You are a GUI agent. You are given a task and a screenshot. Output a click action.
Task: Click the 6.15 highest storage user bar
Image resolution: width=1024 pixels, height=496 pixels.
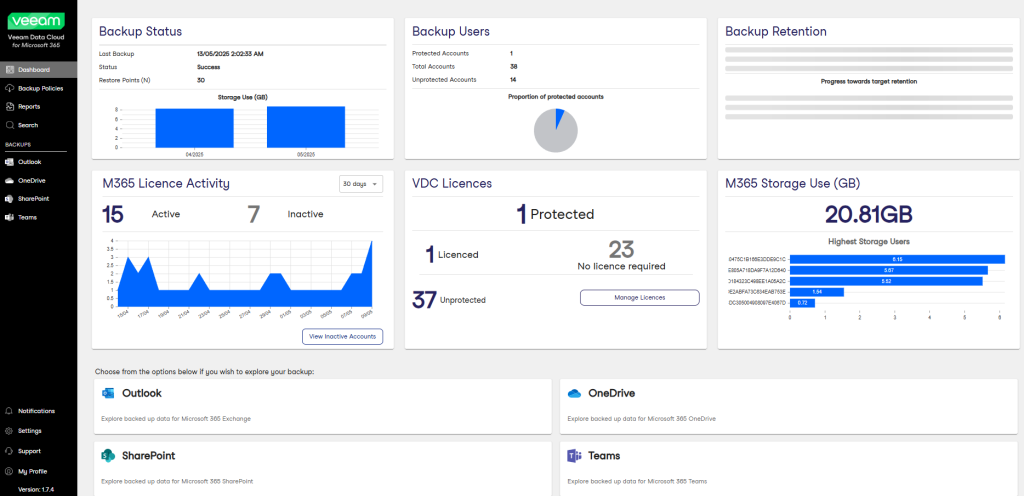click(897, 259)
